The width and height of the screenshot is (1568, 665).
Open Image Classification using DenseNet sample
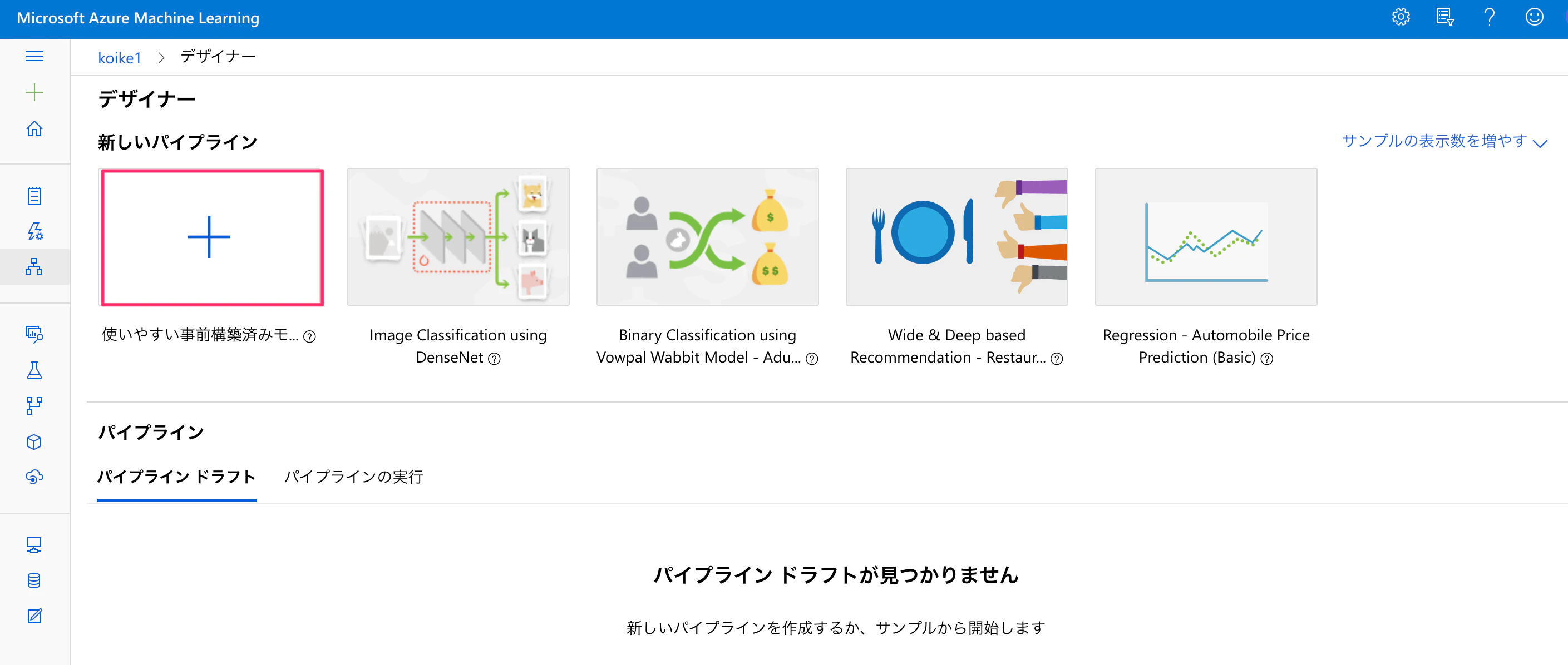click(x=458, y=237)
